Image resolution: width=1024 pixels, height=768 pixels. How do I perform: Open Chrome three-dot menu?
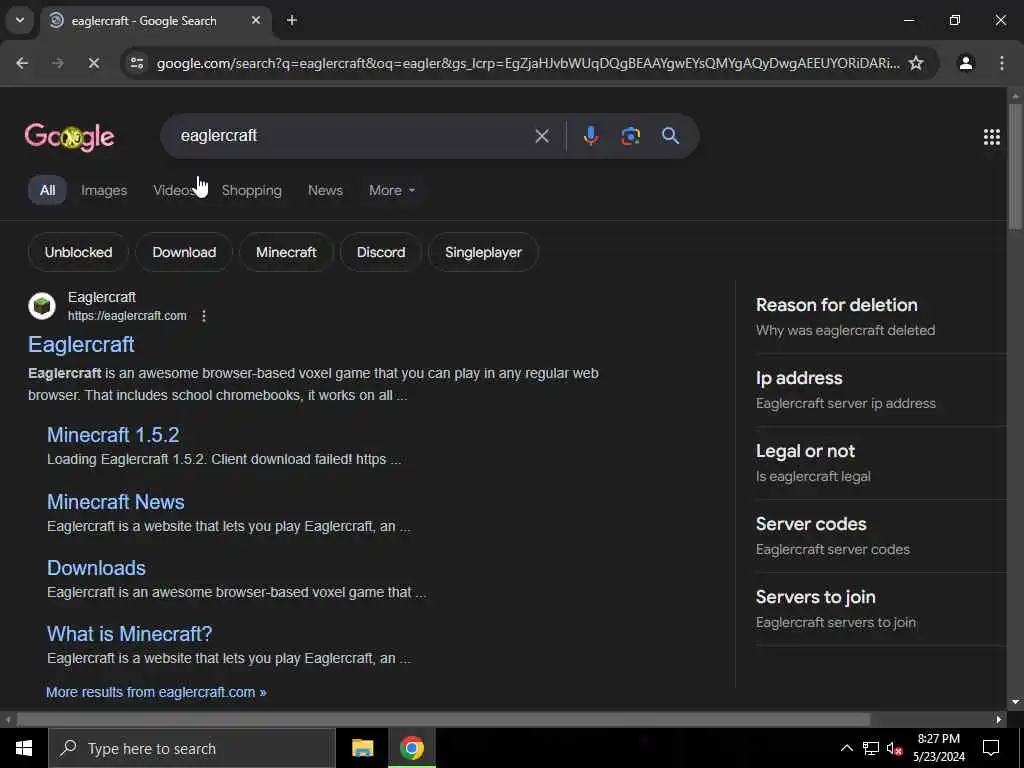click(1002, 63)
